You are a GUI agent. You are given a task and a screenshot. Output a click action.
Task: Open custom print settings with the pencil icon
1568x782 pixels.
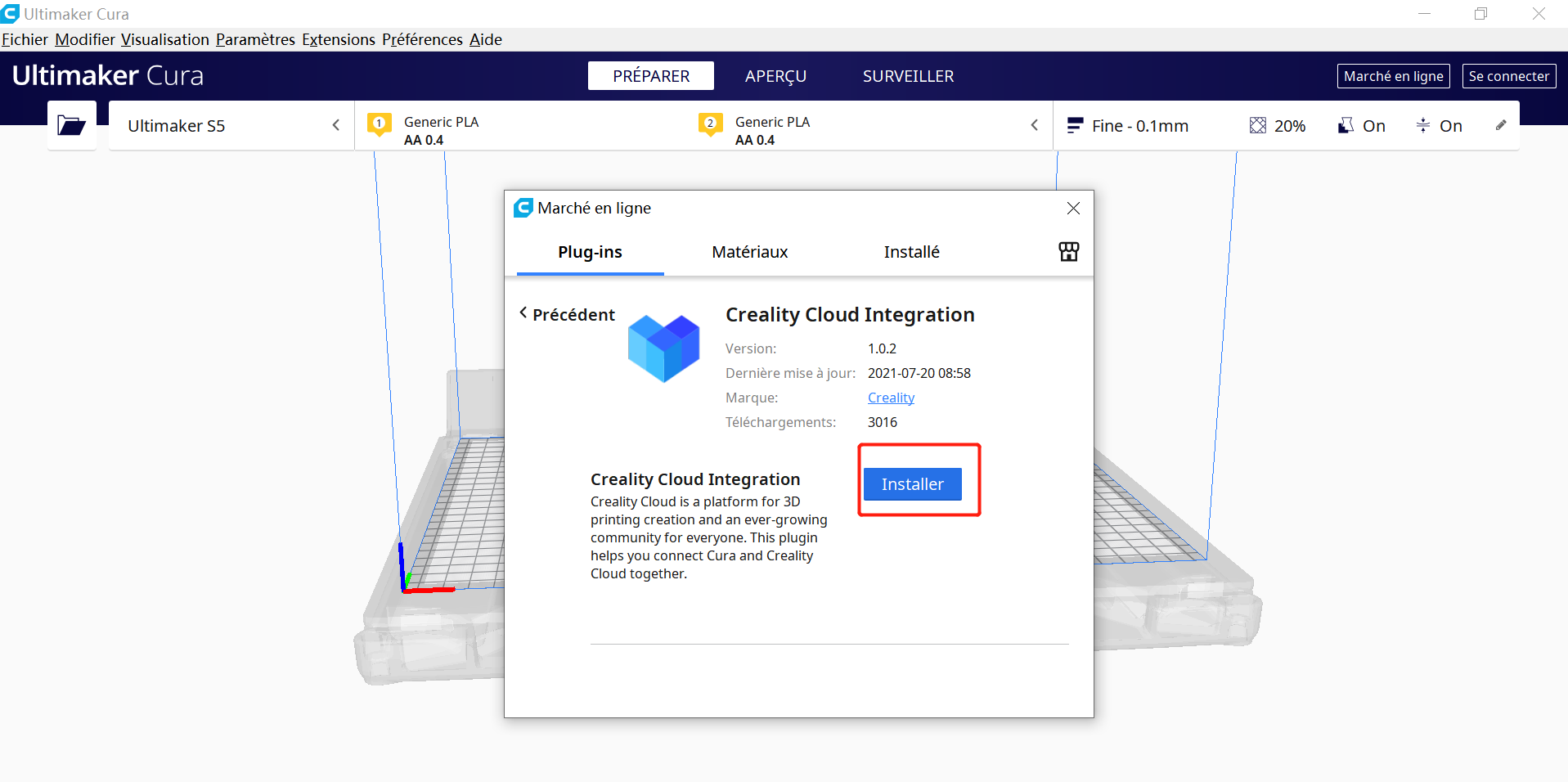[1501, 125]
